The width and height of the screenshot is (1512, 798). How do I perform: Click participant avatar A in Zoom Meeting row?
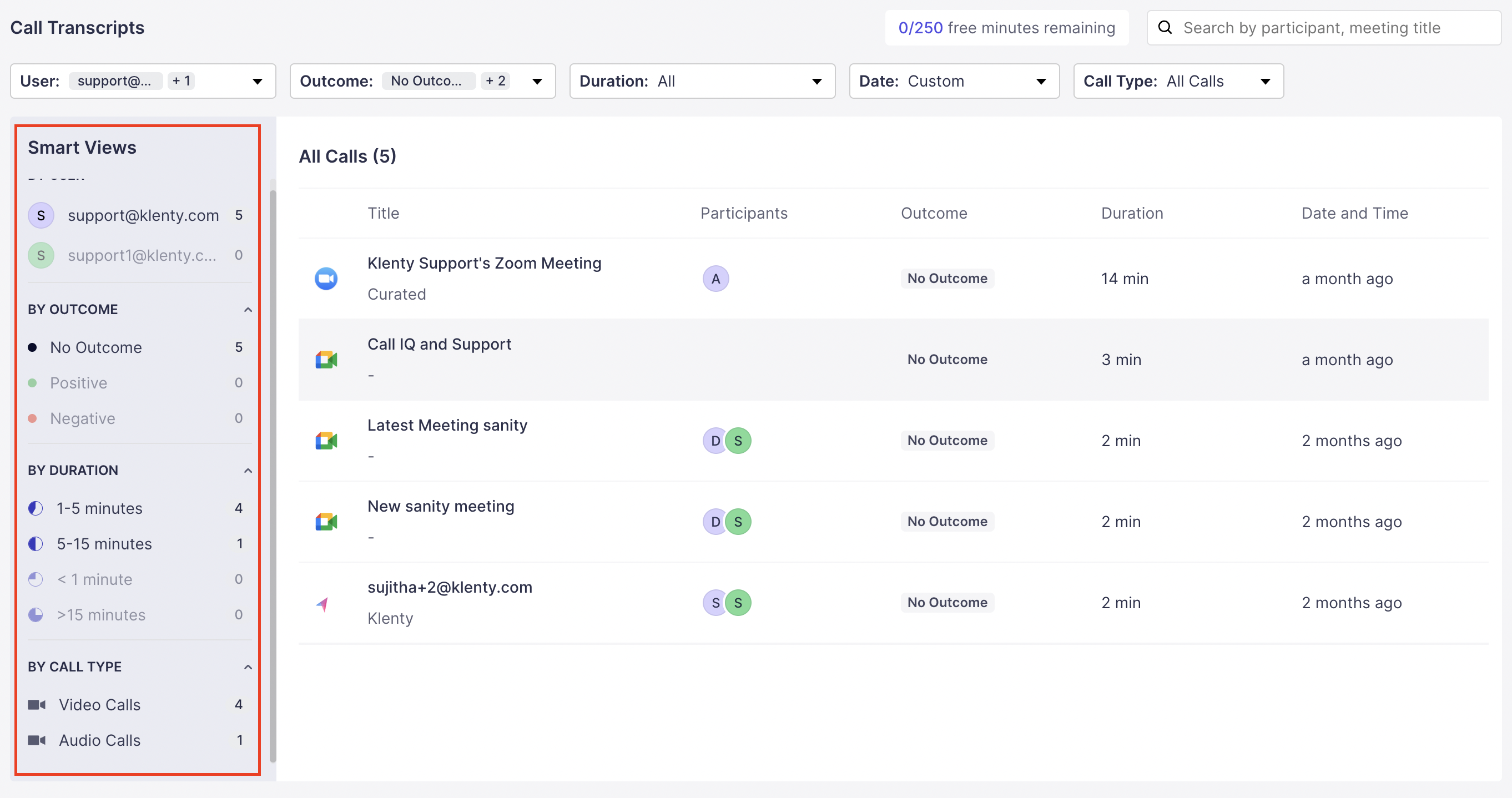(715, 278)
